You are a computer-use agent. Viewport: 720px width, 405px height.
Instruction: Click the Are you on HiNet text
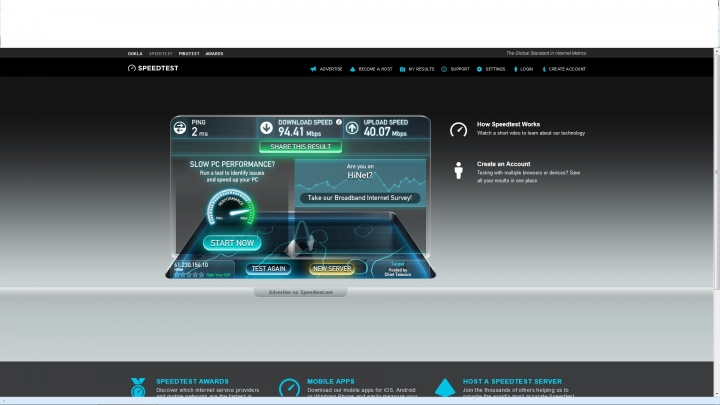tap(360, 171)
